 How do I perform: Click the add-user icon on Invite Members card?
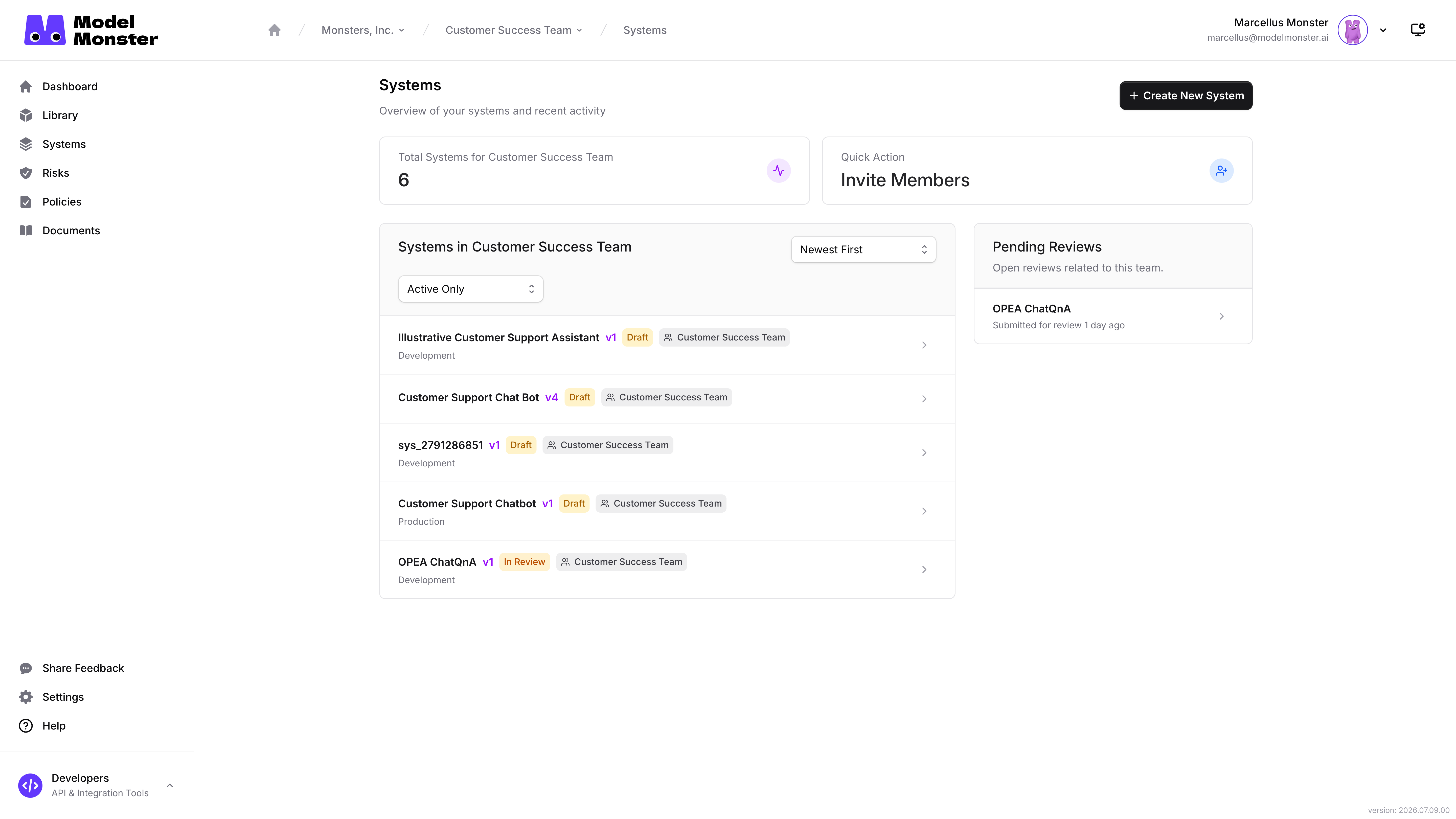[1221, 171]
